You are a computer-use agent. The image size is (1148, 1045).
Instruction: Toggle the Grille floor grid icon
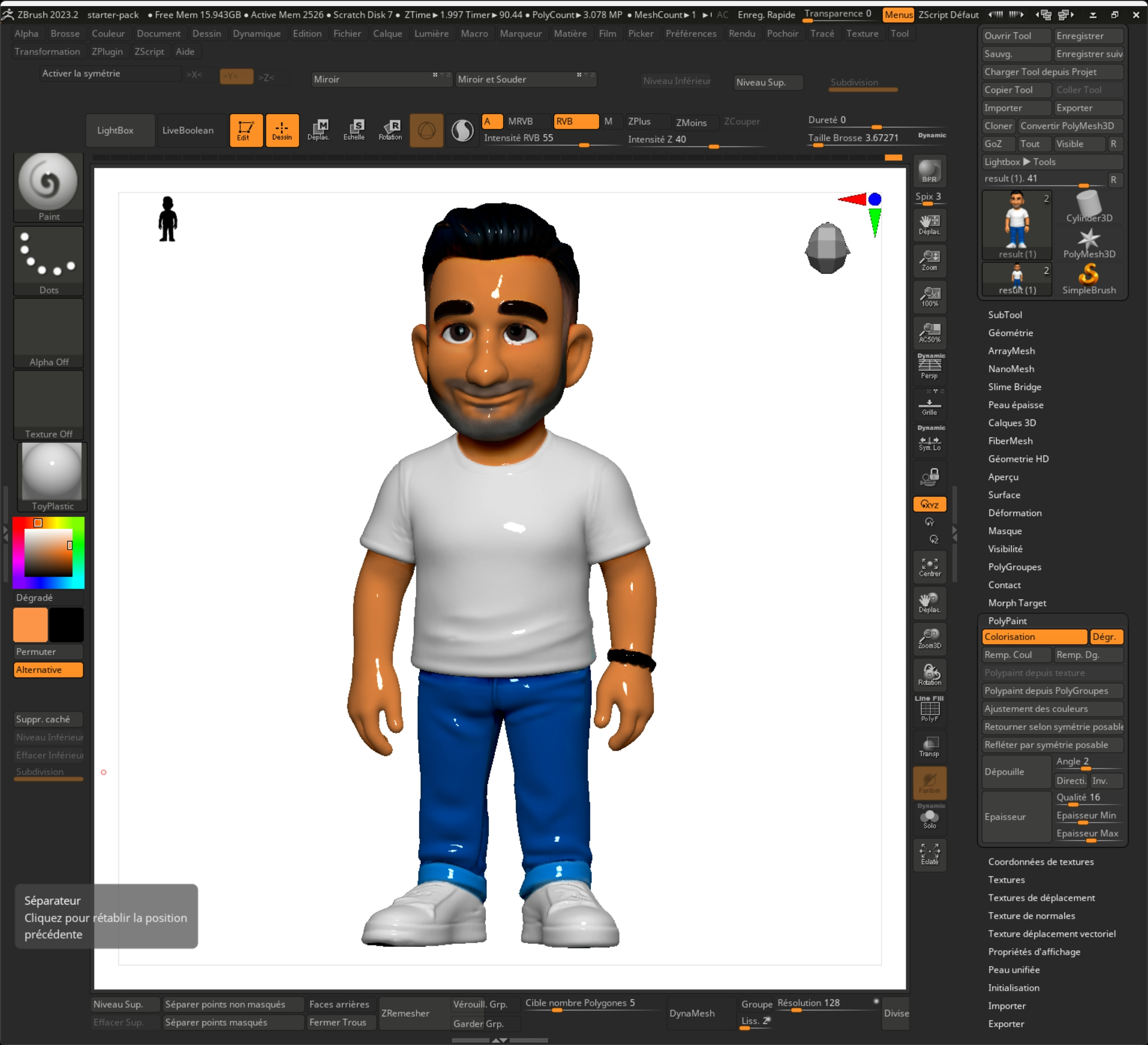(929, 406)
